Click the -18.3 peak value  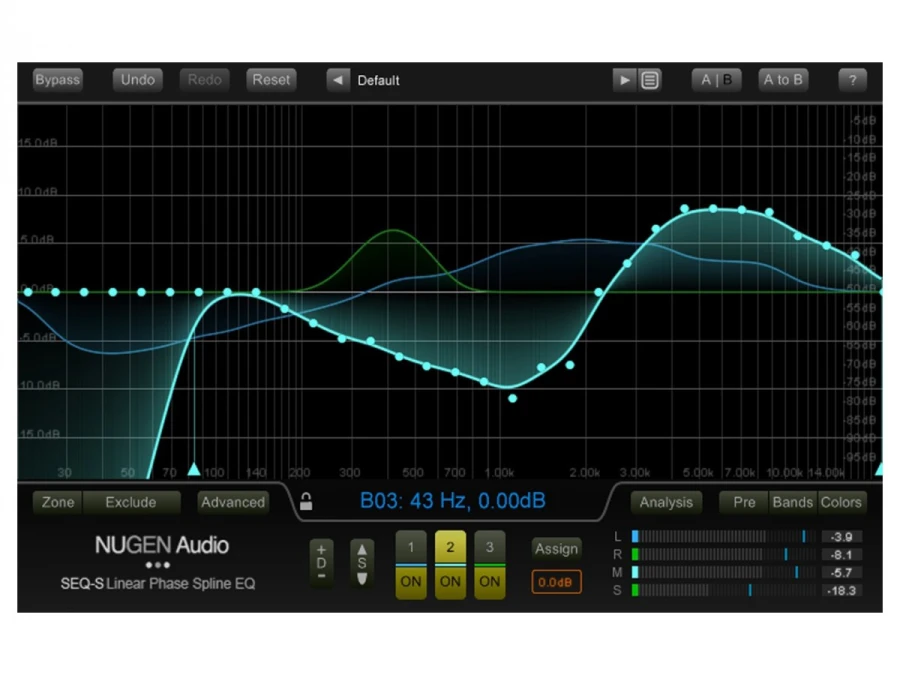point(841,590)
